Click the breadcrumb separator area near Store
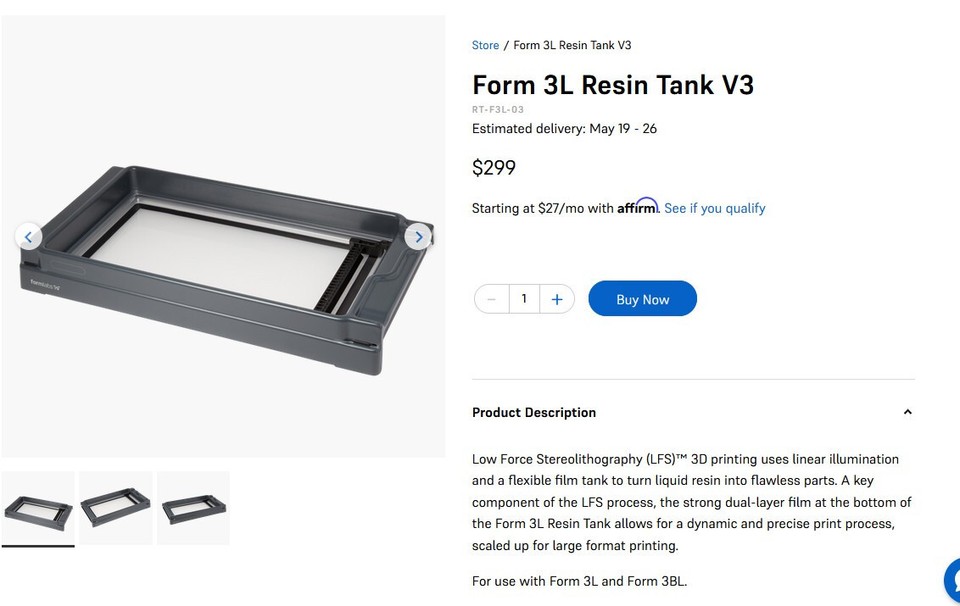 tap(505, 45)
